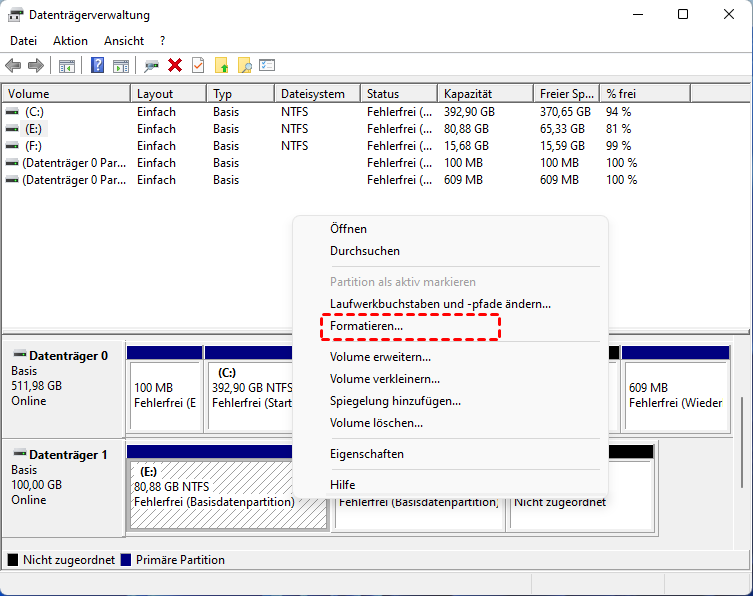The width and height of the screenshot is (753, 596).
Task: Open the Datei menu
Action: 23,41
